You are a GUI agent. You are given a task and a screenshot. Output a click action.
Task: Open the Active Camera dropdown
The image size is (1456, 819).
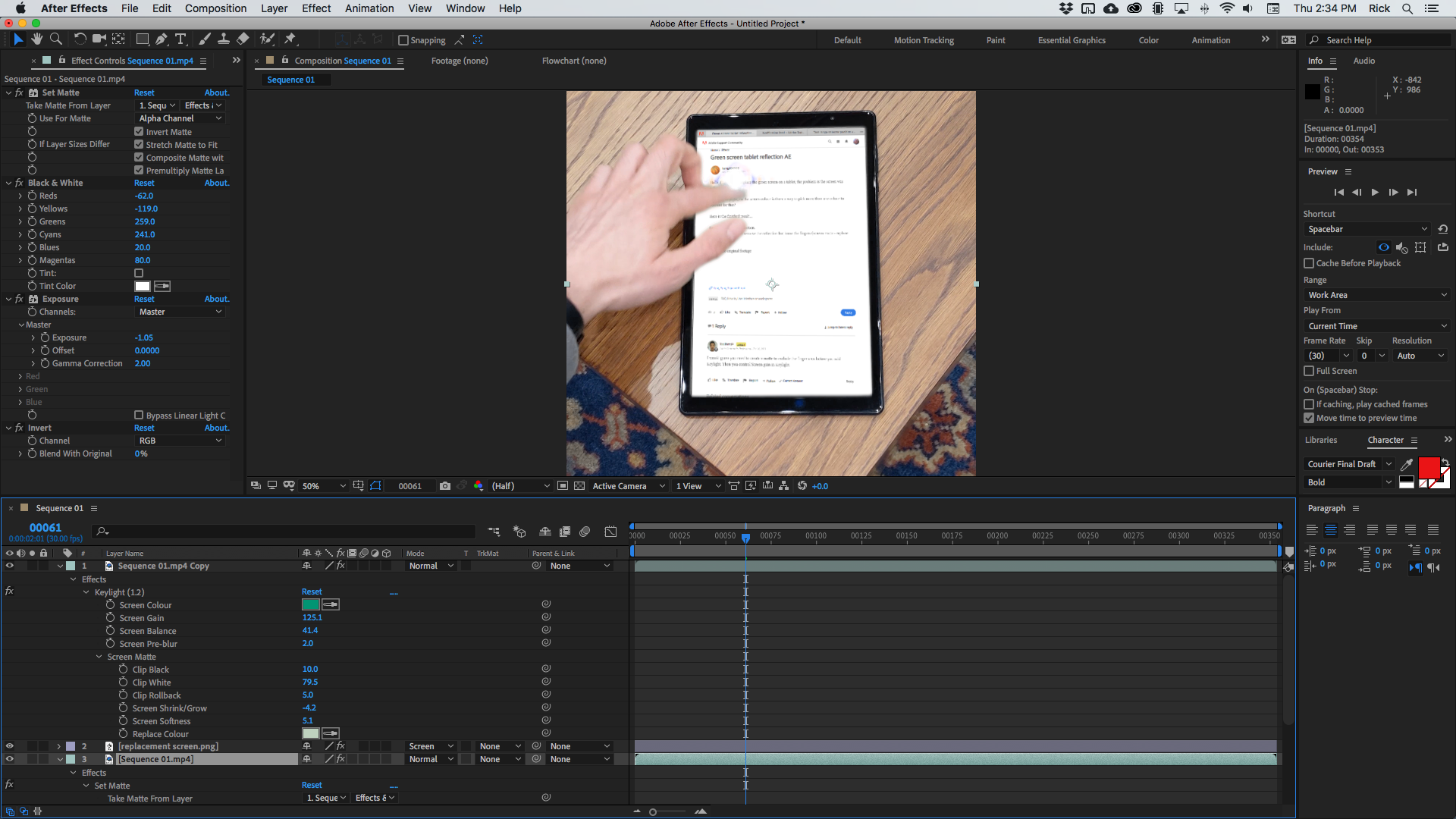coord(626,486)
